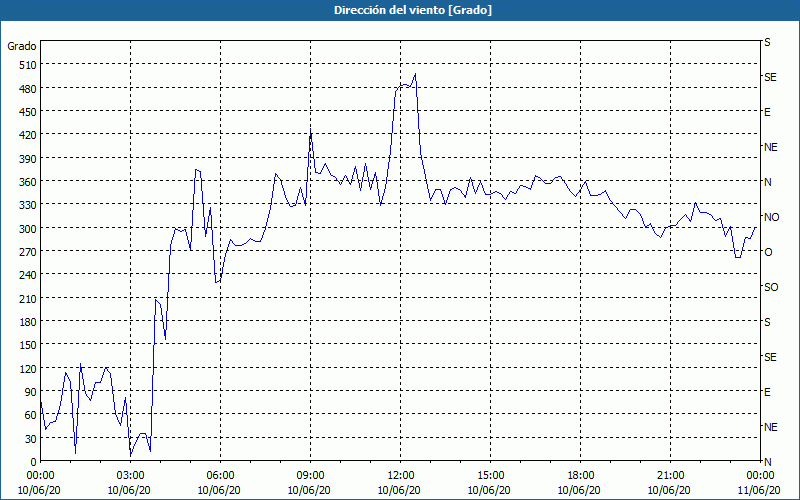Image resolution: width=800 pixels, height=500 pixels.
Task: Select the 06:00 time axis label
Action: pos(220,476)
